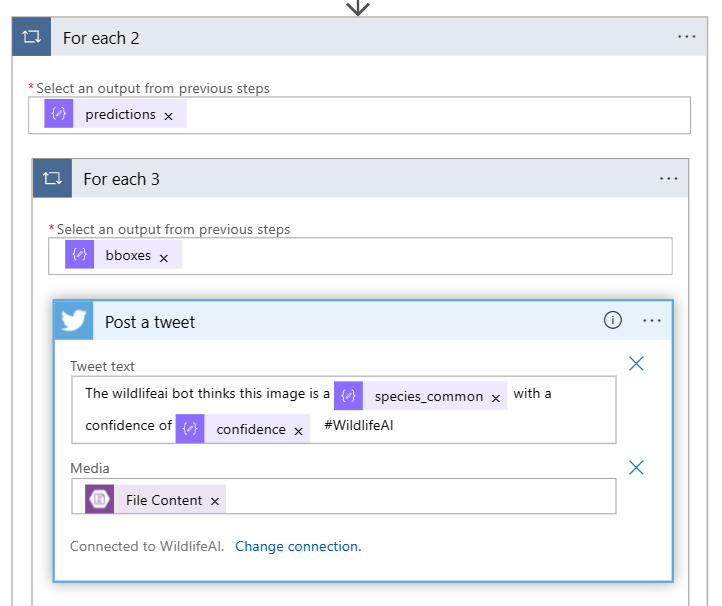Open the Post a tweet info icon

tap(612, 321)
